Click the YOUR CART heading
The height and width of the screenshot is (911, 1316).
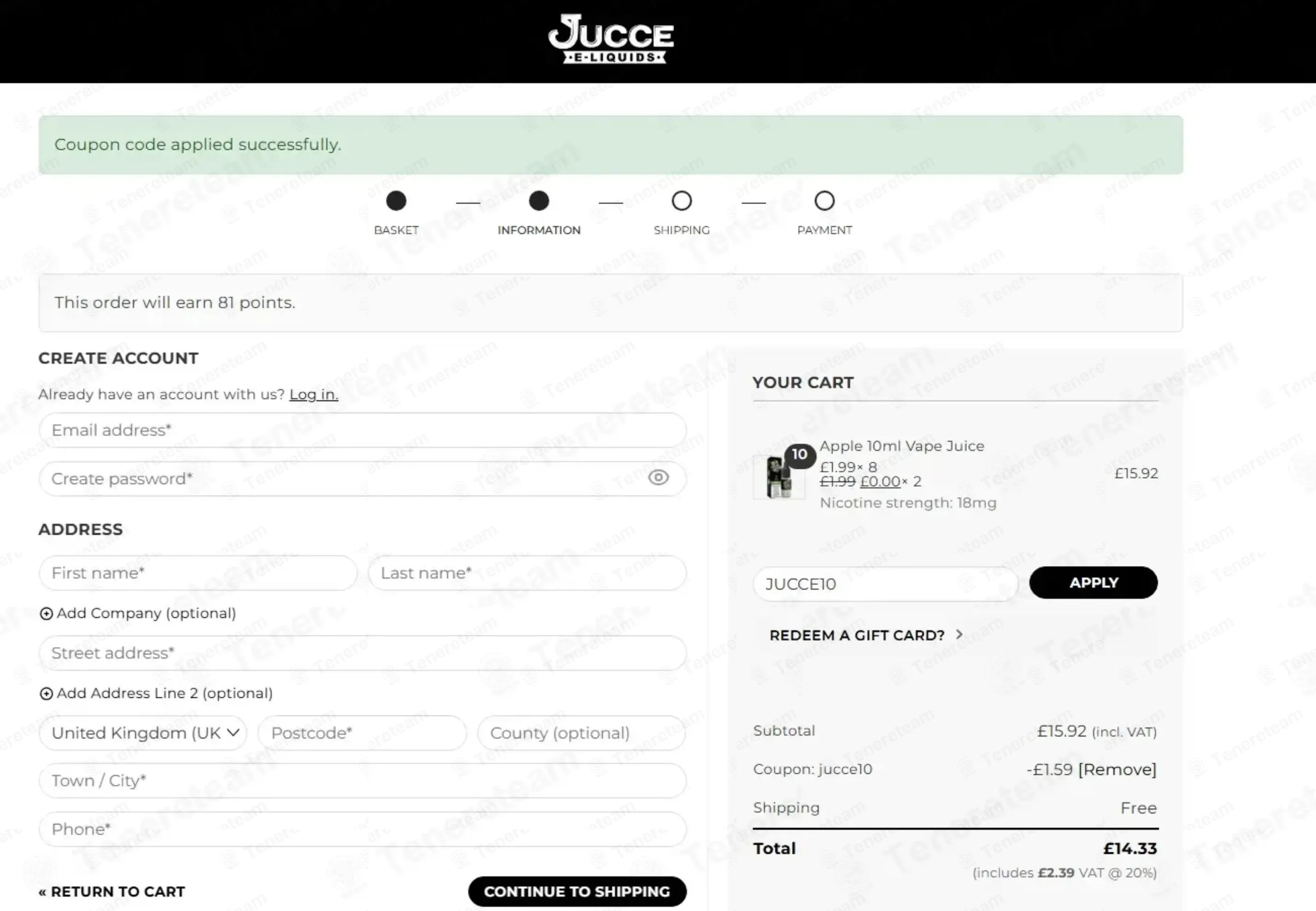pos(803,382)
